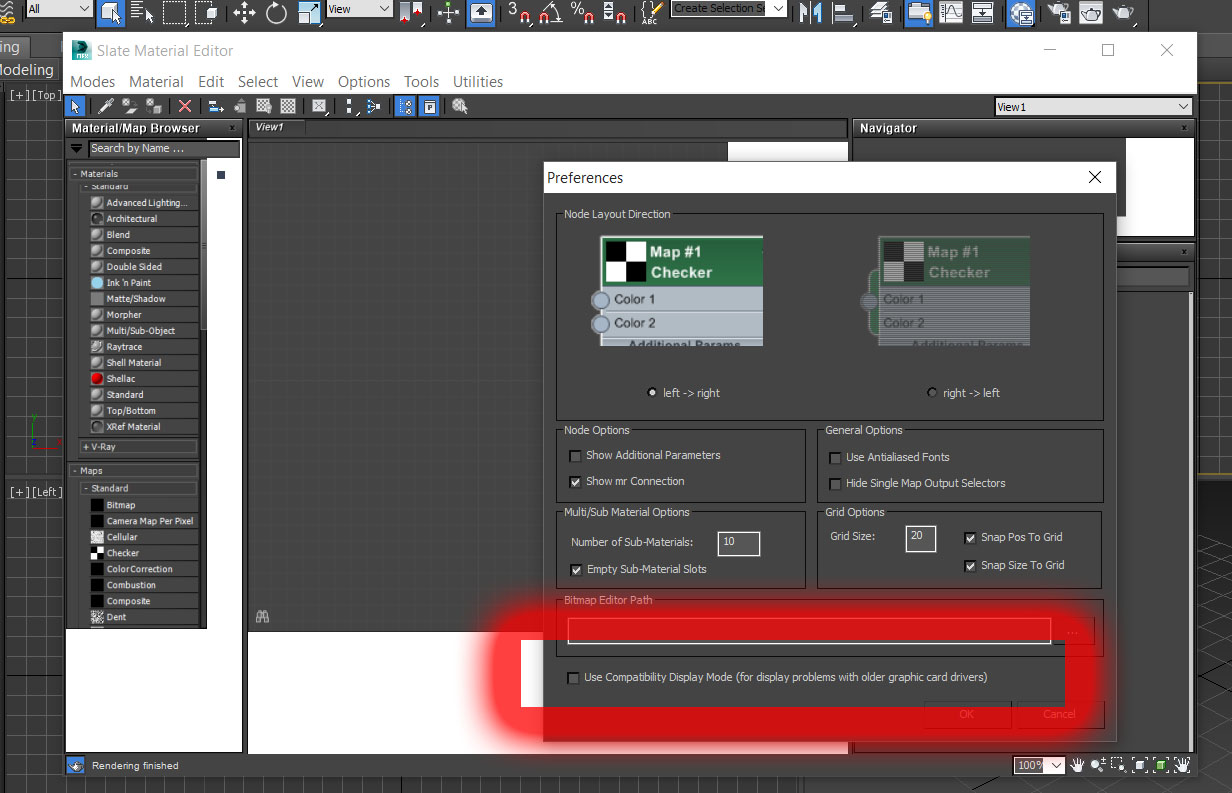
Task: Uncheck Show mr Connection checkbox
Action: tap(575, 482)
